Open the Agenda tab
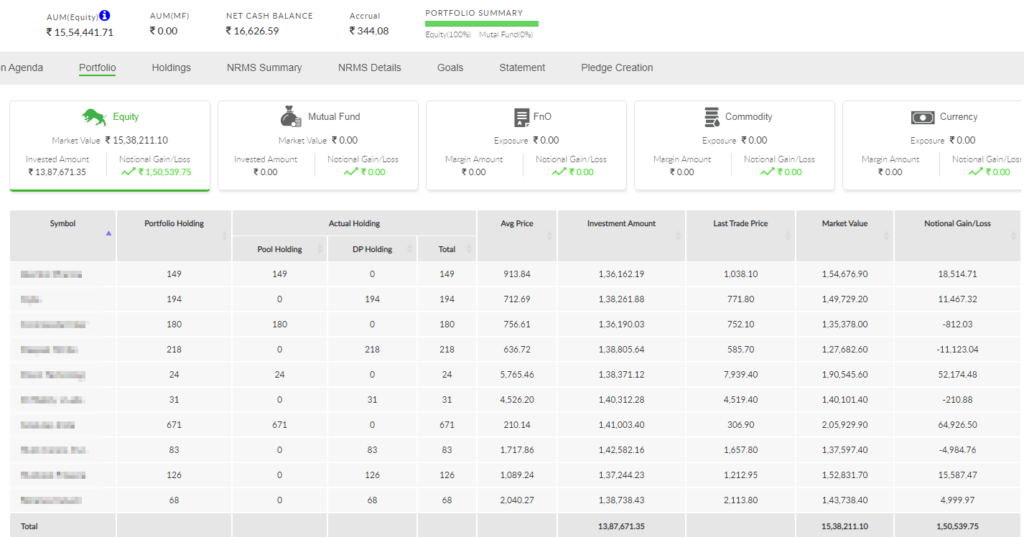 (22, 67)
